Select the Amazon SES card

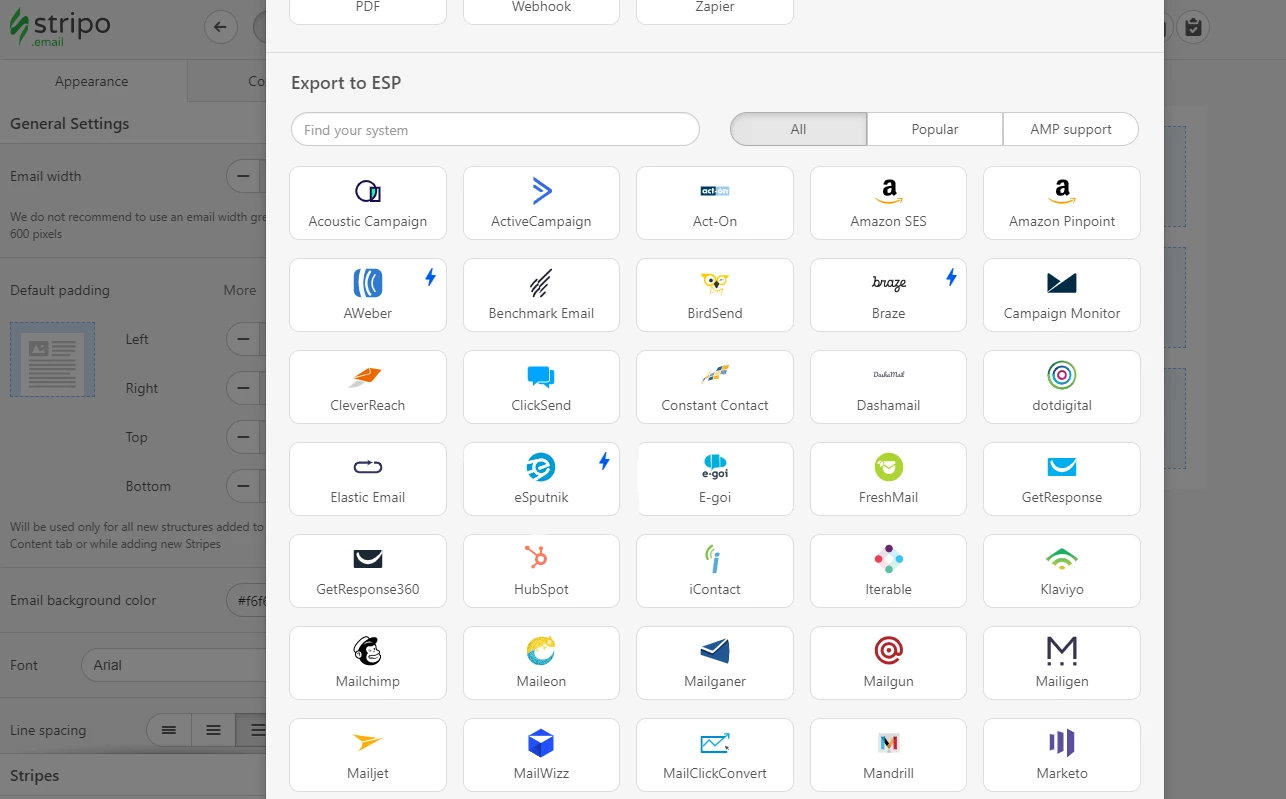(888, 203)
